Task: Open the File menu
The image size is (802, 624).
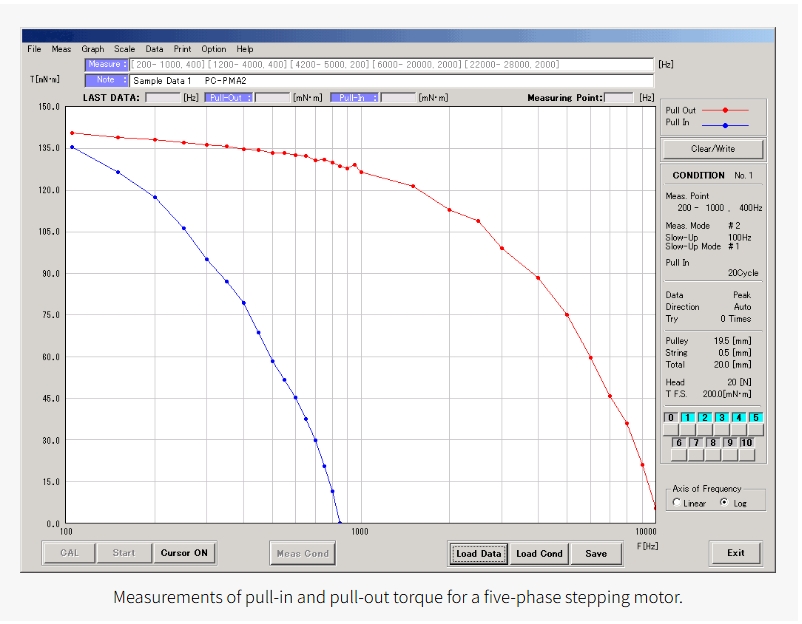Action: [34, 49]
